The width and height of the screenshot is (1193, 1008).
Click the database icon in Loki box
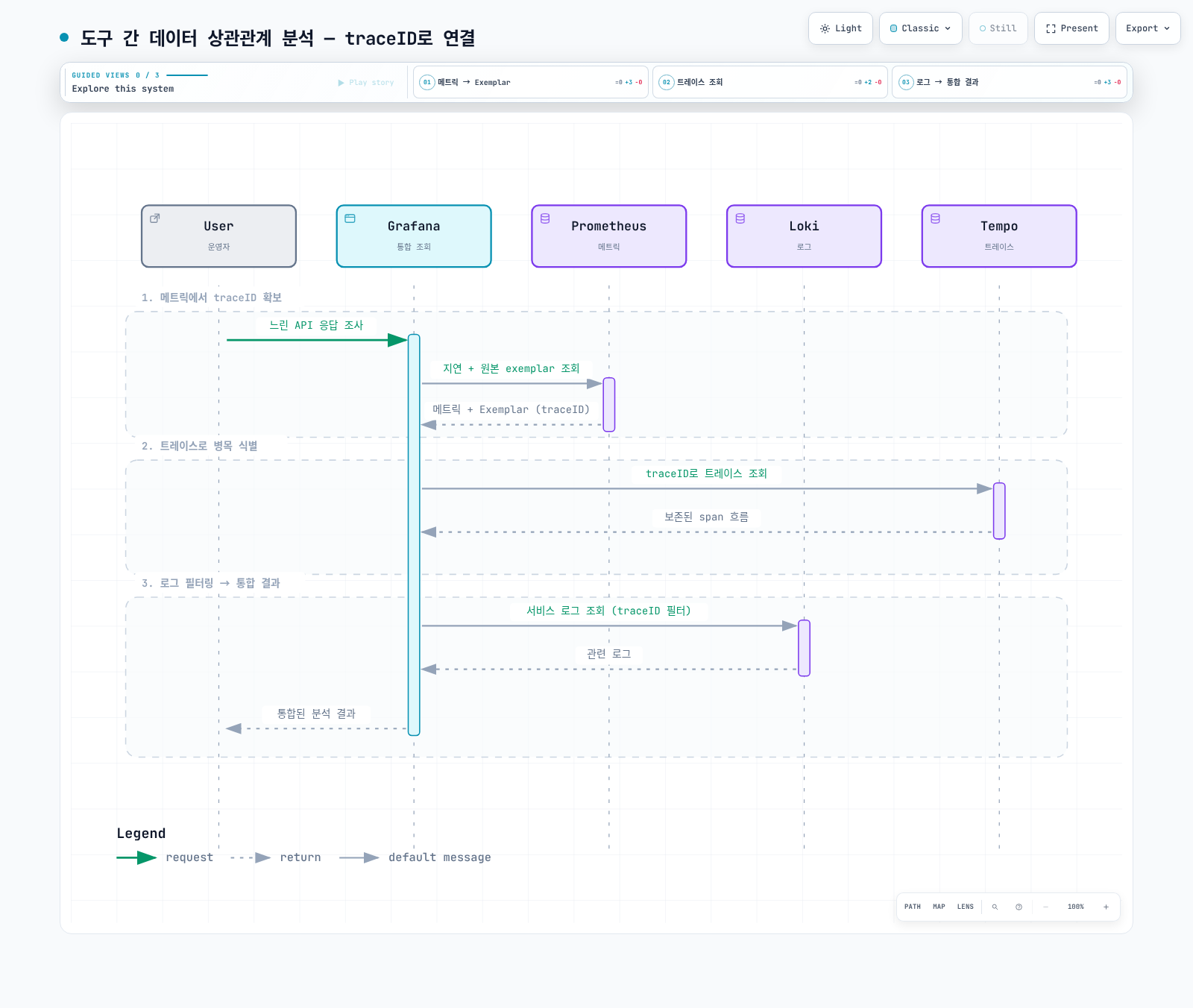pos(740,218)
